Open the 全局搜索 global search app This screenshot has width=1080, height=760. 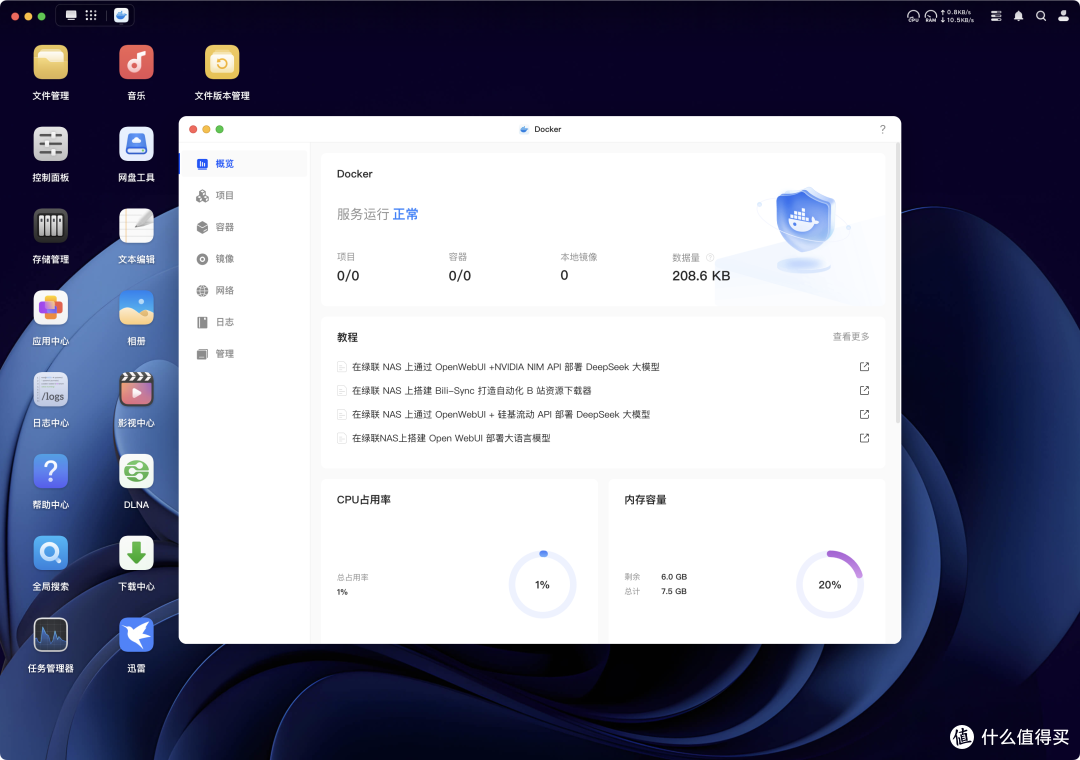tap(50, 553)
